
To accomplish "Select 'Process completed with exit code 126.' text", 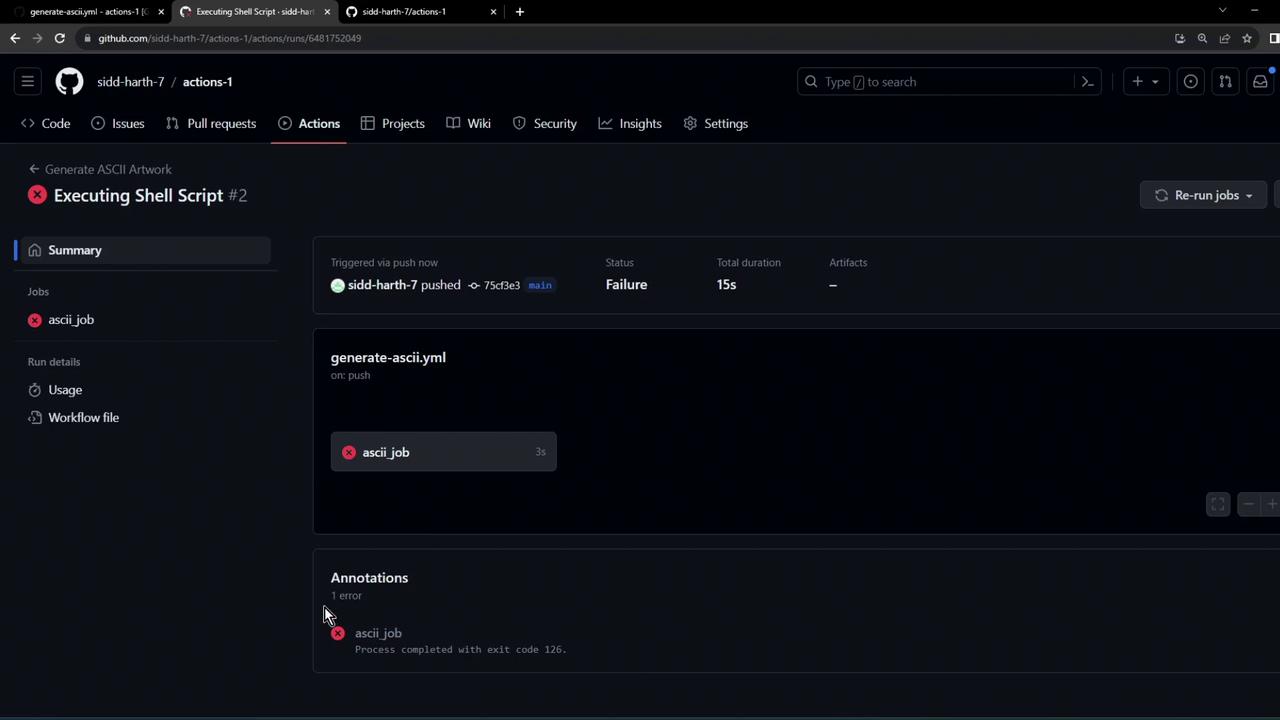I will coord(460,650).
